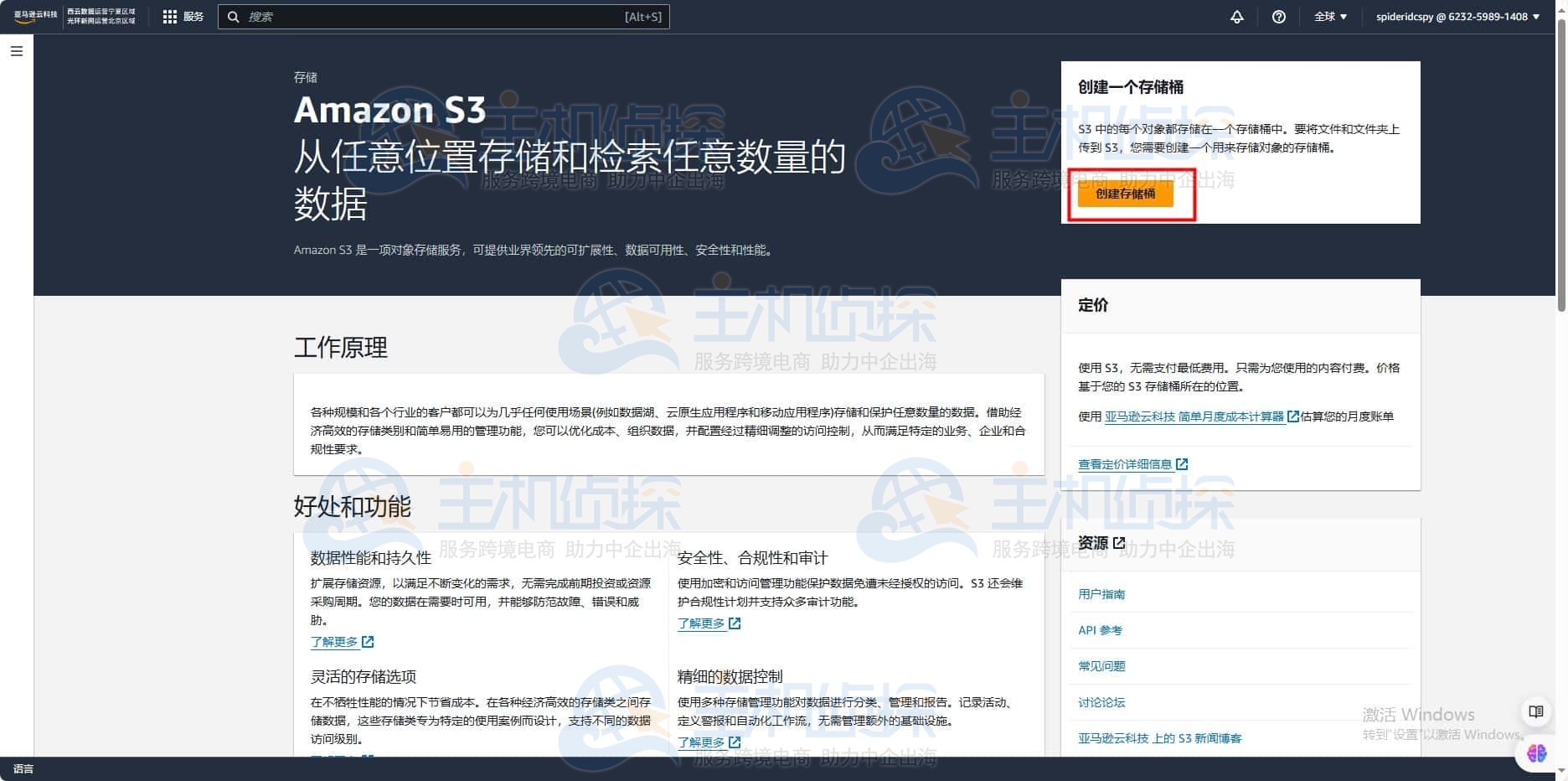Open the API 参考 link

[1099, 630]
